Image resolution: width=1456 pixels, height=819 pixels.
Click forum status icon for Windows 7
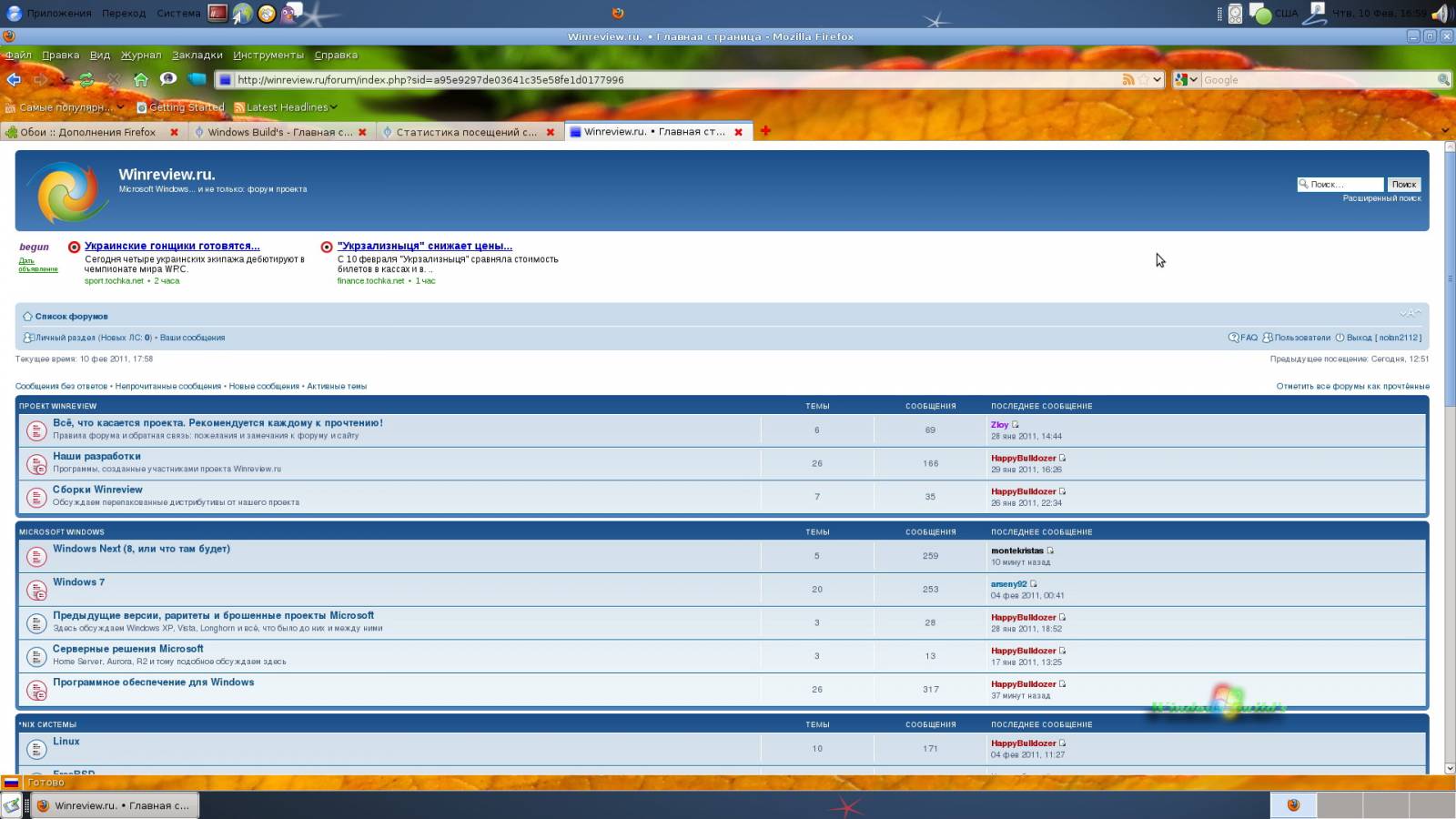click(36, 590)
